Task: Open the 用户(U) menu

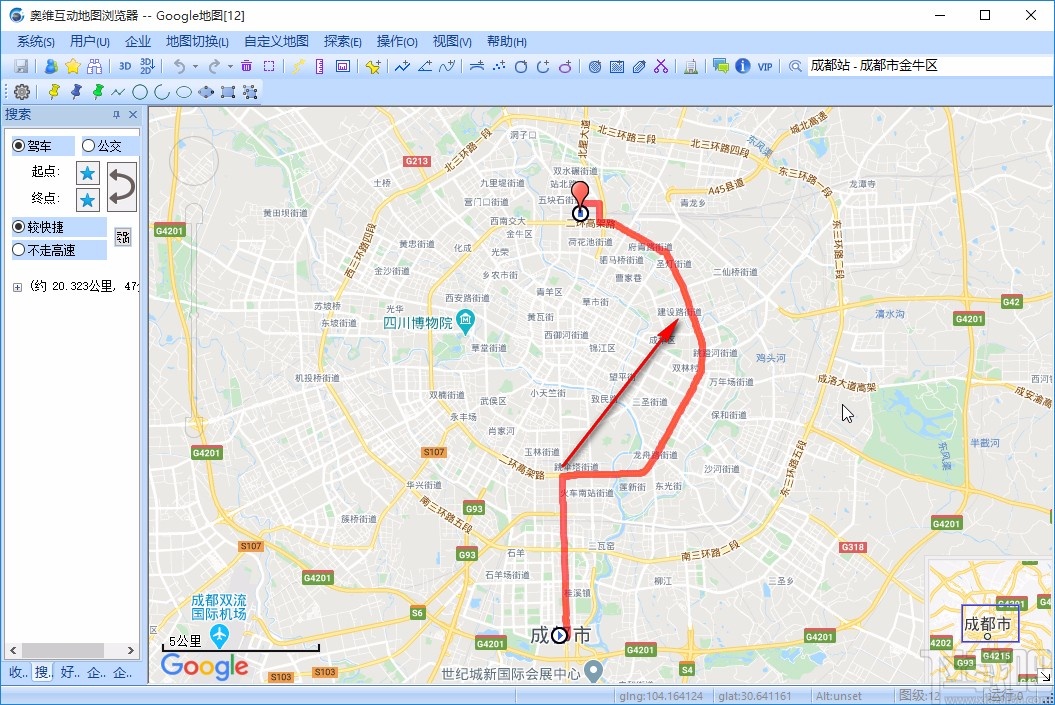Action: 89,42
